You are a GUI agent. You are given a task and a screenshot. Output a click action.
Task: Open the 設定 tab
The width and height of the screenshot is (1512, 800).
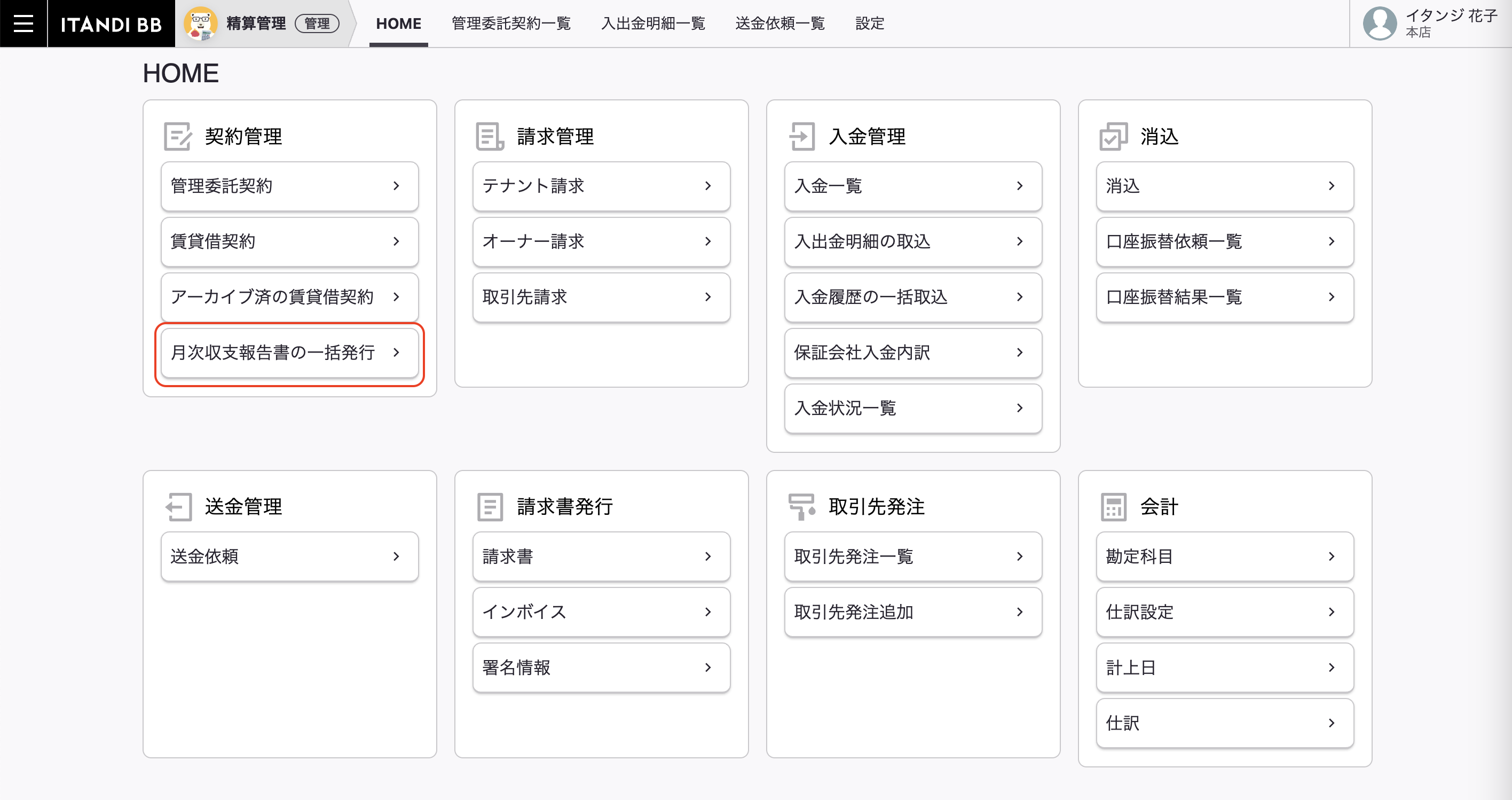point(869,23)
